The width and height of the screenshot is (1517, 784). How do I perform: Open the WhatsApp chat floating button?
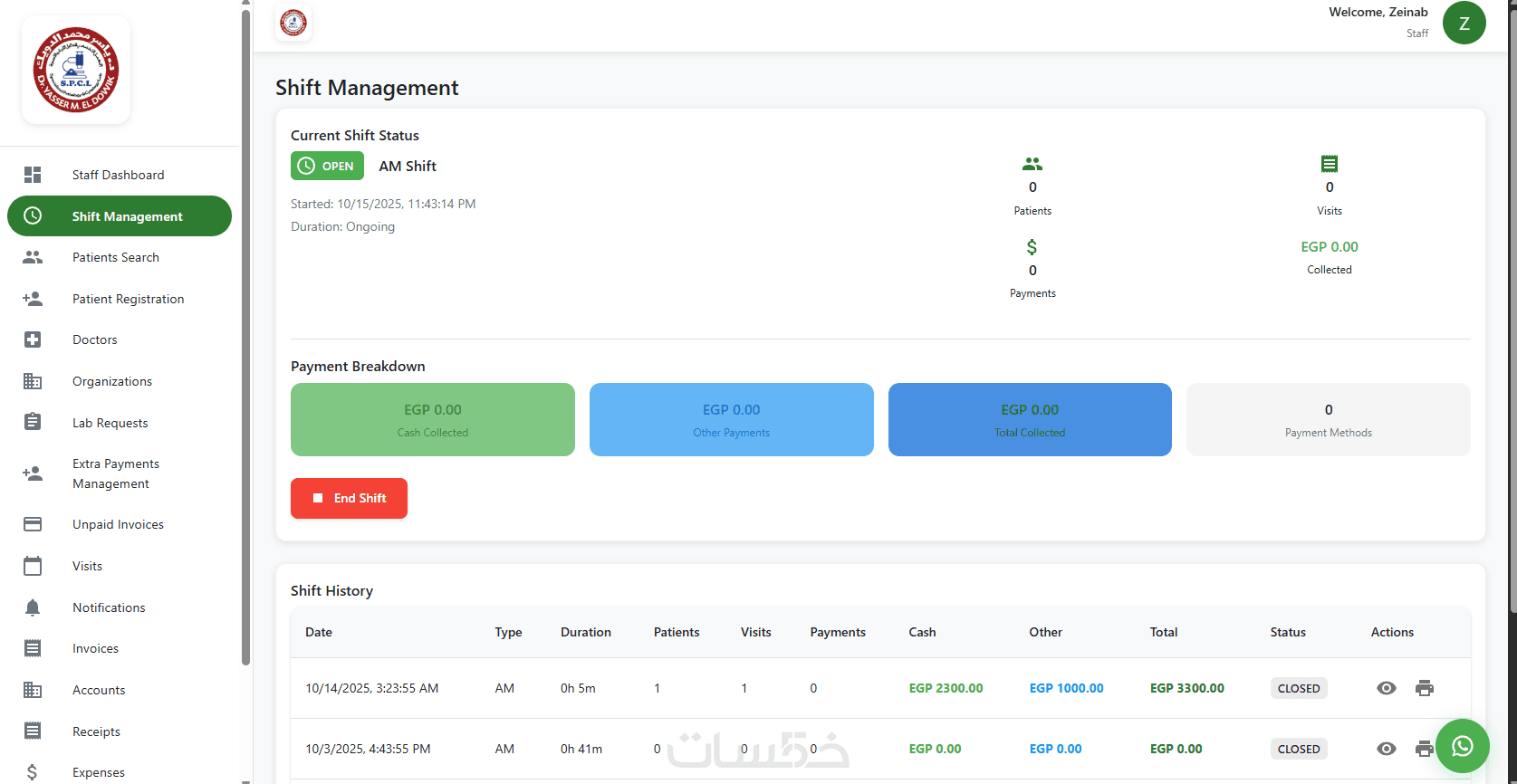tap(1462, 746)
